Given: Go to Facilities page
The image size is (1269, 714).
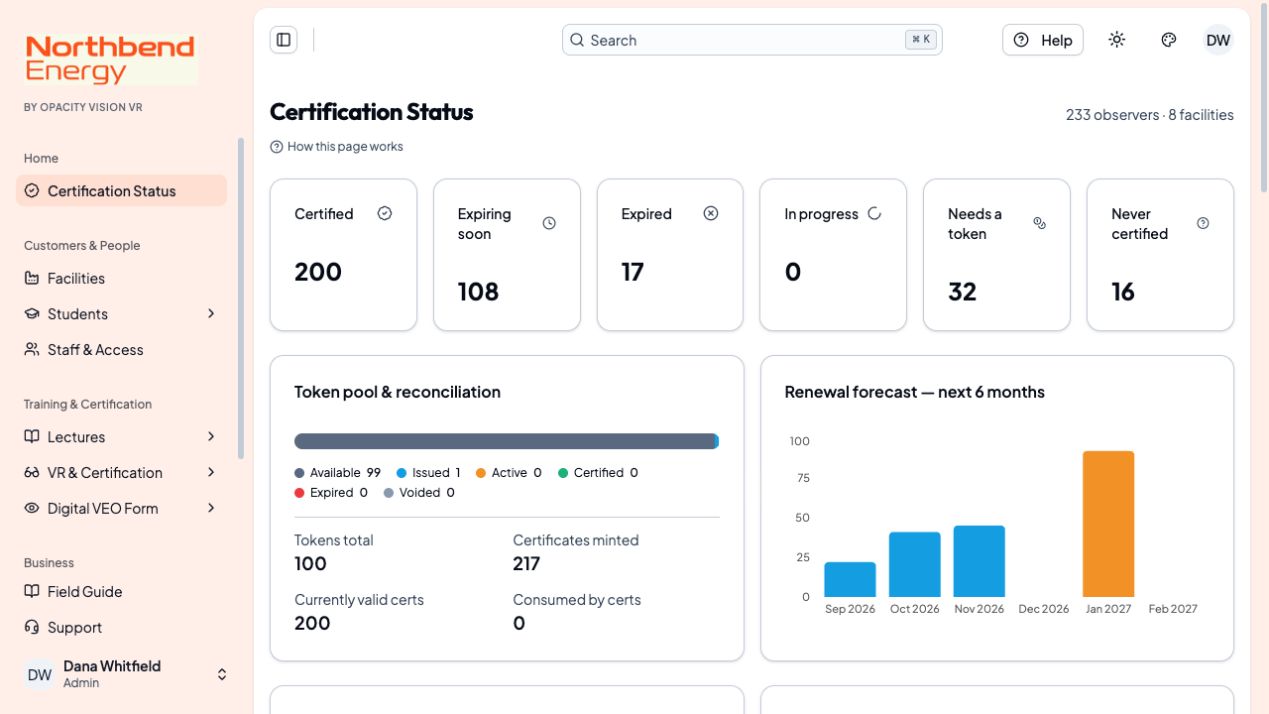Looking at the screenshot, I should [121, 278].
